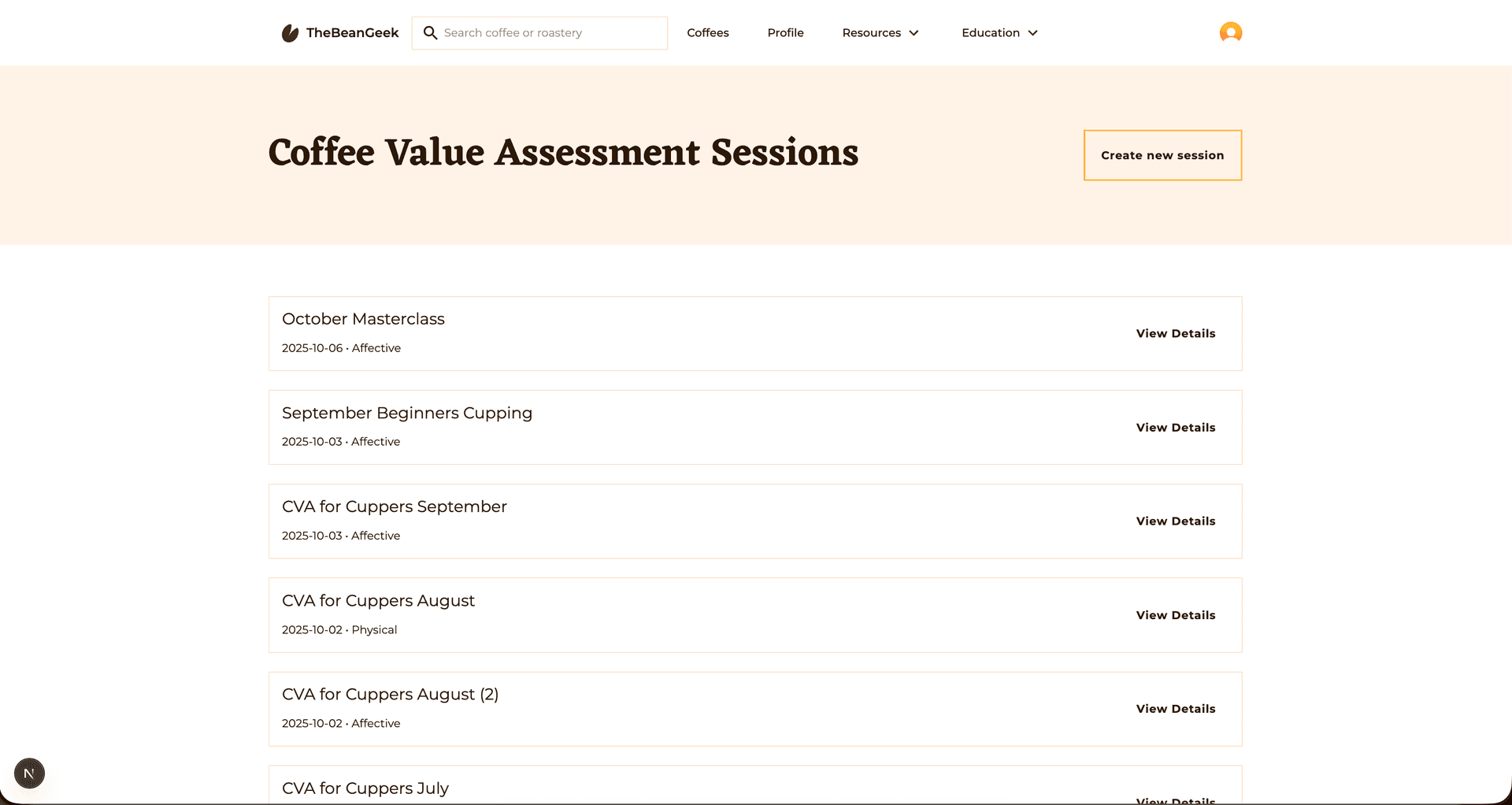Screen dimensions: 1512x805
Task: Select the CVA for Cuppers August Physical session
Action: coord(551,615)
